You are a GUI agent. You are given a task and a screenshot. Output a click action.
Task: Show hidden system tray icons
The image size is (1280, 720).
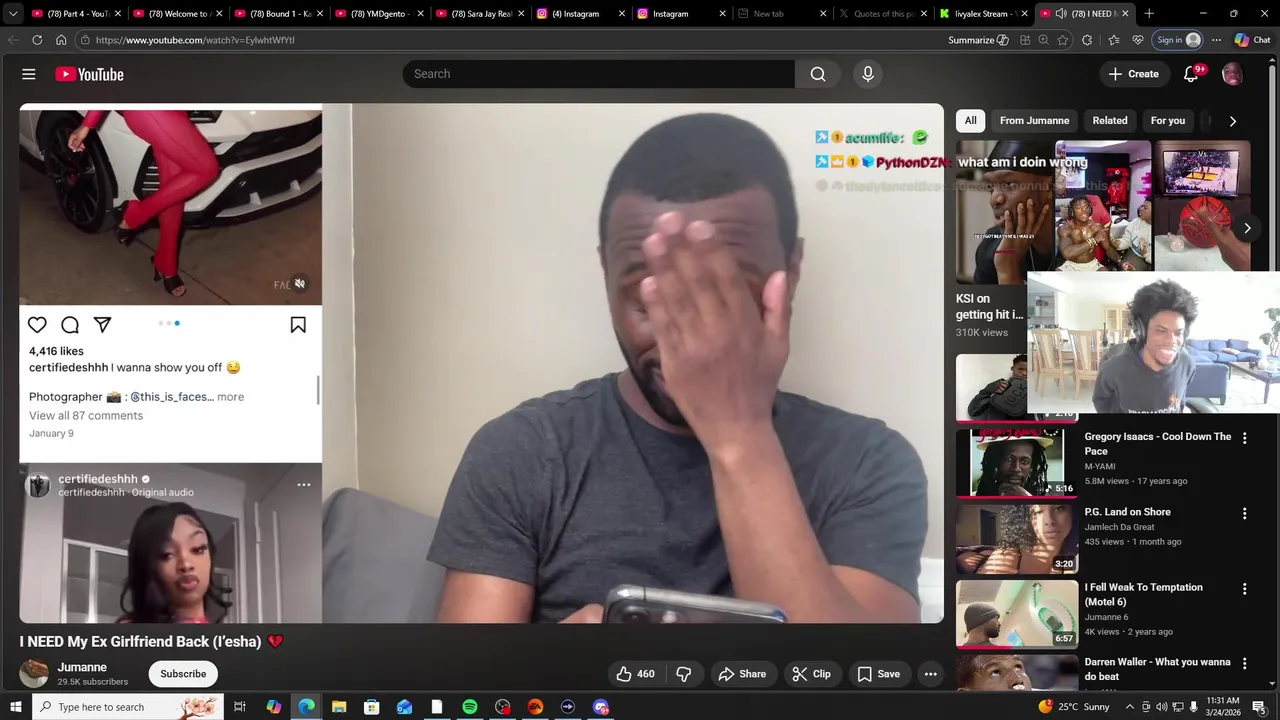[x=1130, y=707]
